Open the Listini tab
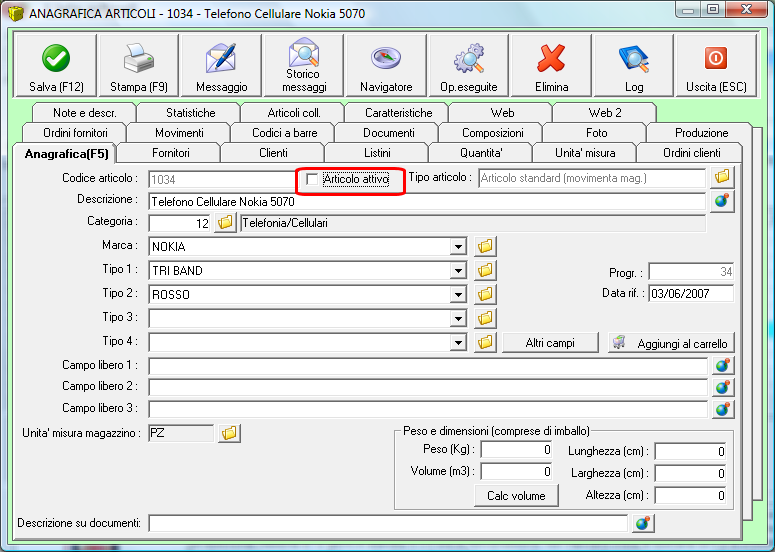The image size is (775, 552). coord(377,153)
